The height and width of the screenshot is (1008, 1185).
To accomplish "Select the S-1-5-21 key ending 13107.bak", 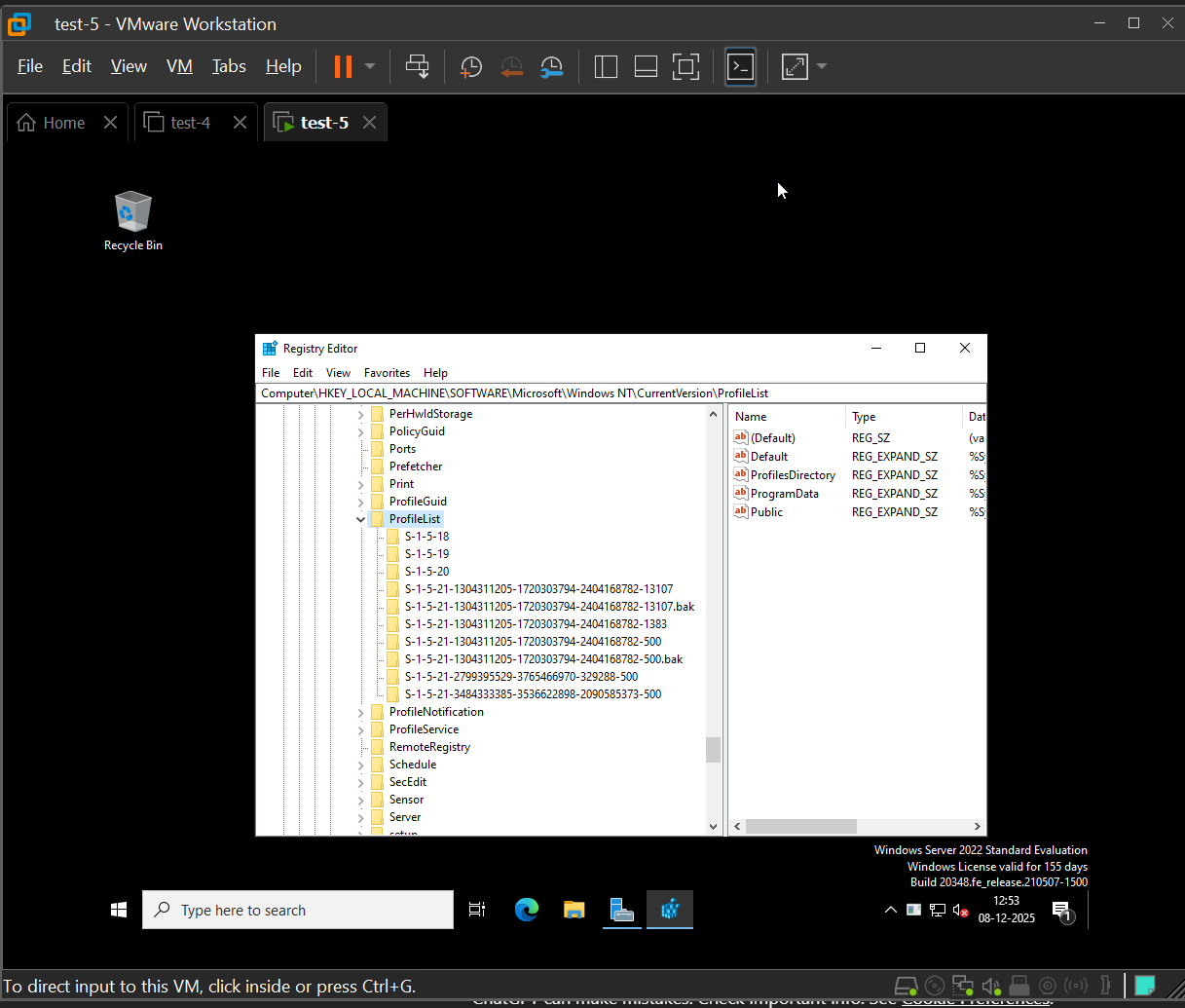I will (549, 607).
